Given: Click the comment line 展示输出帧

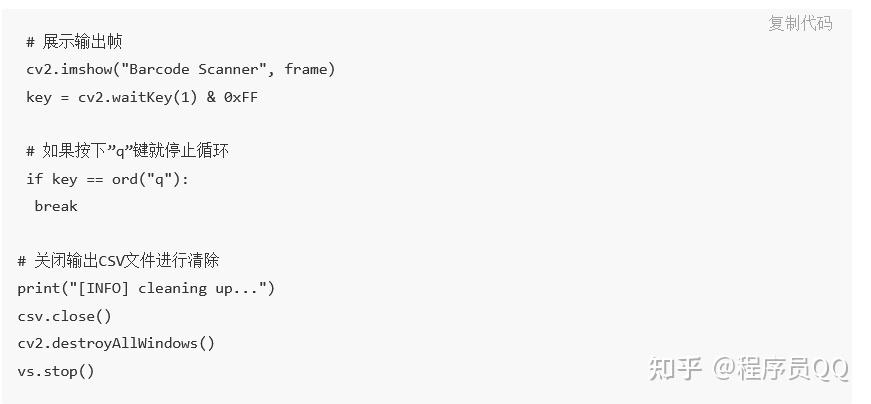Looking at the screenshot, I should point(75,42).
